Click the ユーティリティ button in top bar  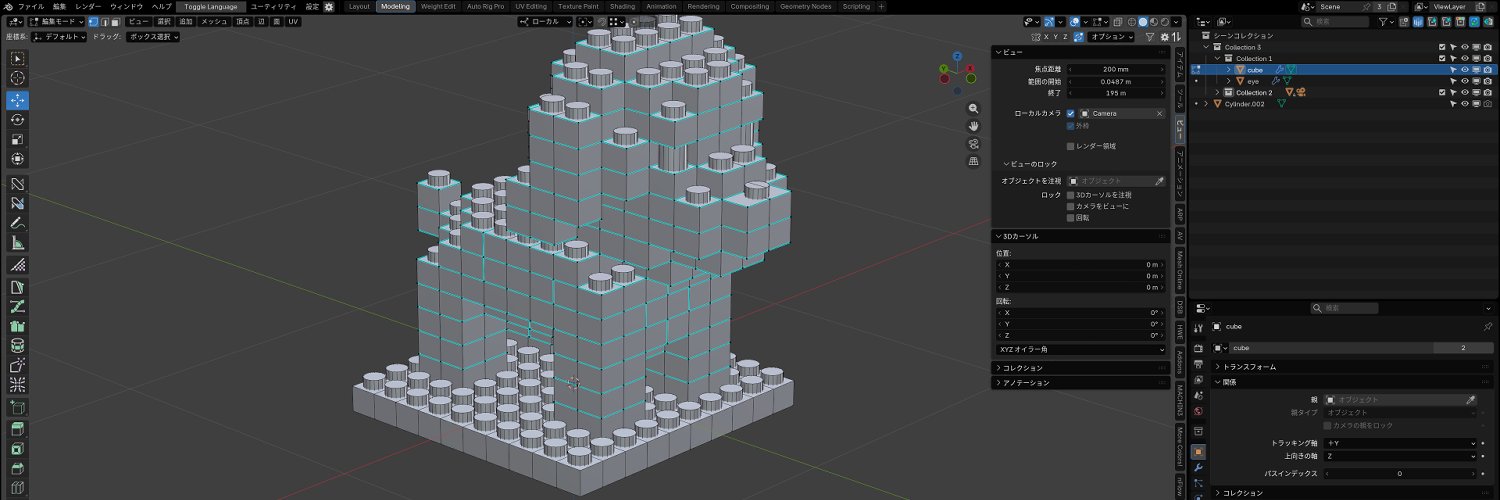pyautogui.click(x=273, y=6)
